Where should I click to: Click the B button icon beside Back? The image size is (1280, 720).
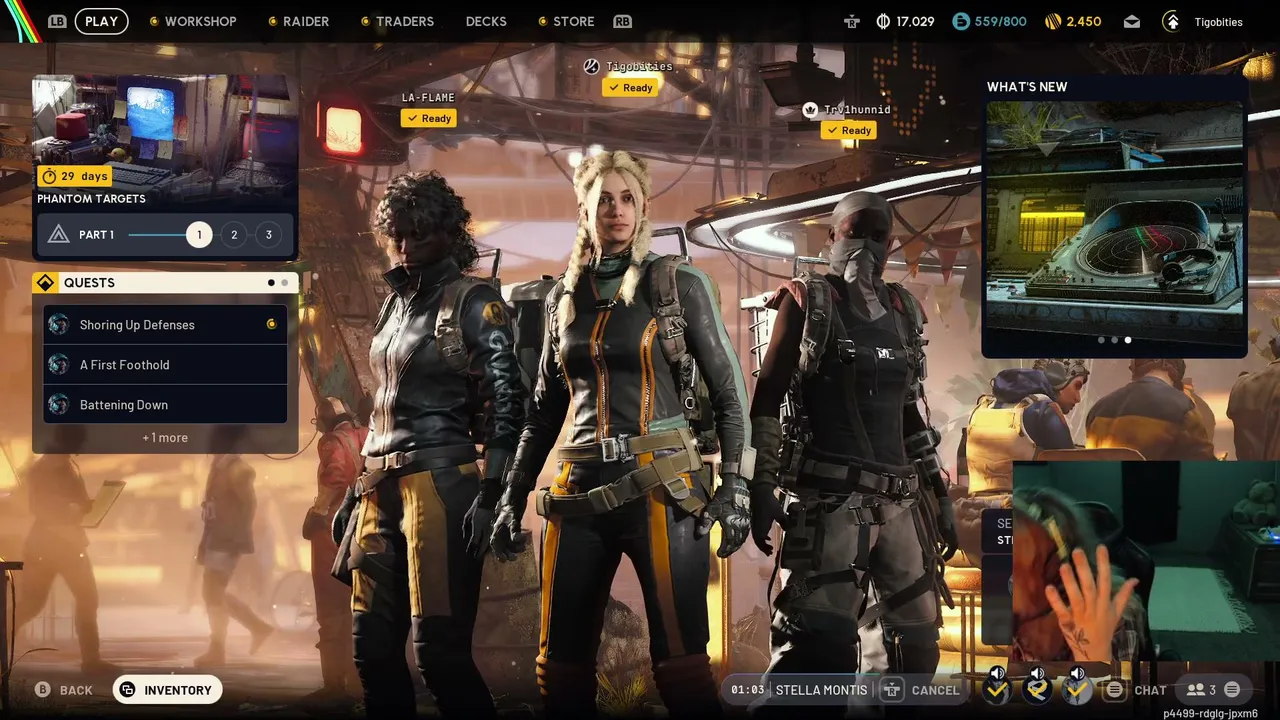tap(43, 690)
